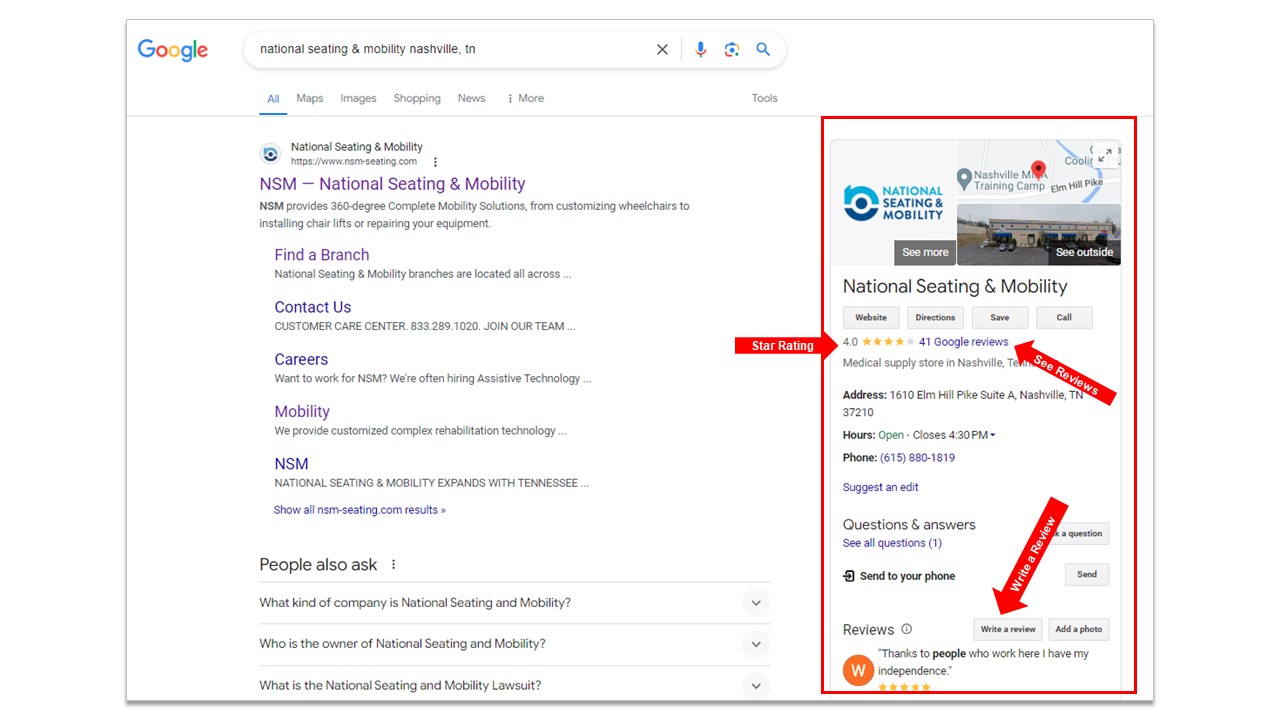This screenshot has width=1280, height=720.
Task: Open the NSM sitelink
Action: tap(292, 464)
